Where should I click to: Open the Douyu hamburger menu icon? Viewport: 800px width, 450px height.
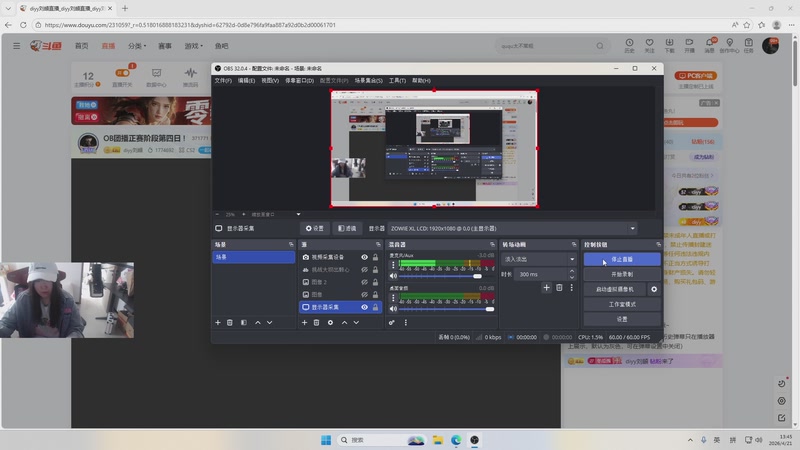pyautogui.click(x=17, y=46)
